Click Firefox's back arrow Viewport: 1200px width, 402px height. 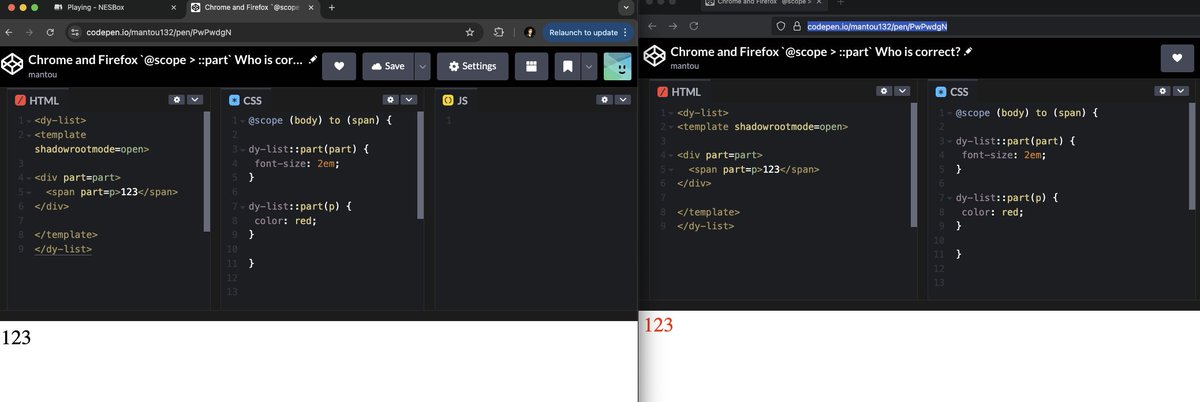click(653, 25)
